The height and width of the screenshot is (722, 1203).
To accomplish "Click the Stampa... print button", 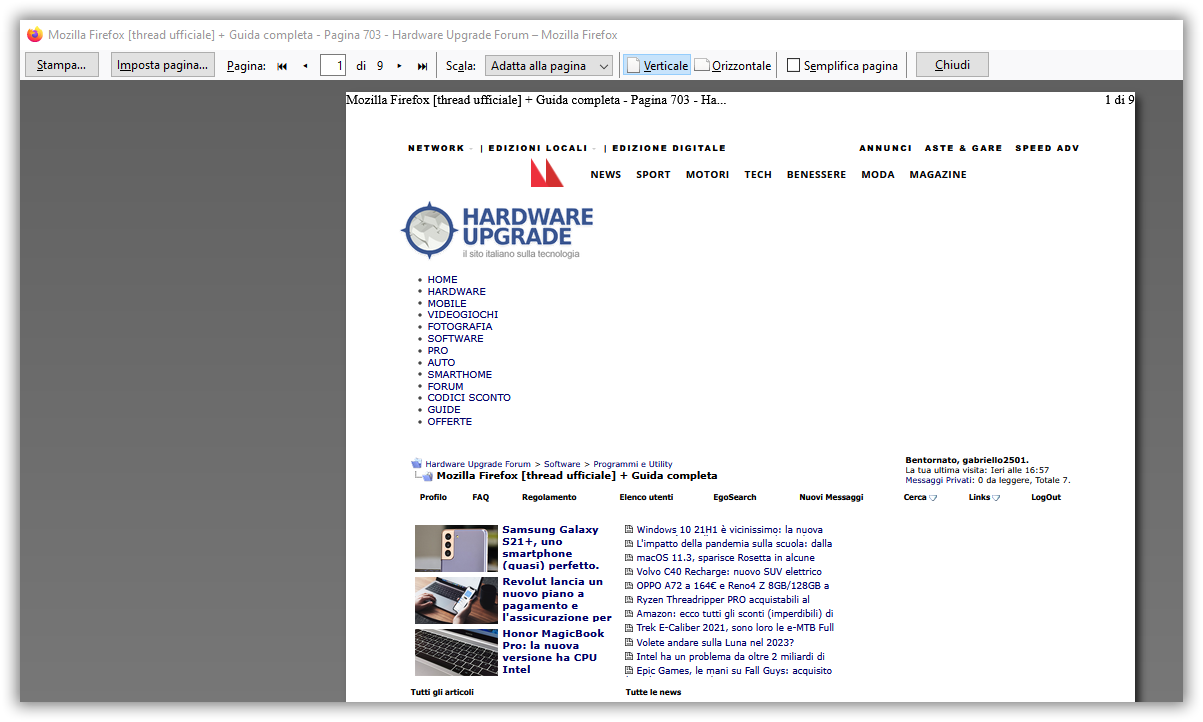I will point(61,65).
